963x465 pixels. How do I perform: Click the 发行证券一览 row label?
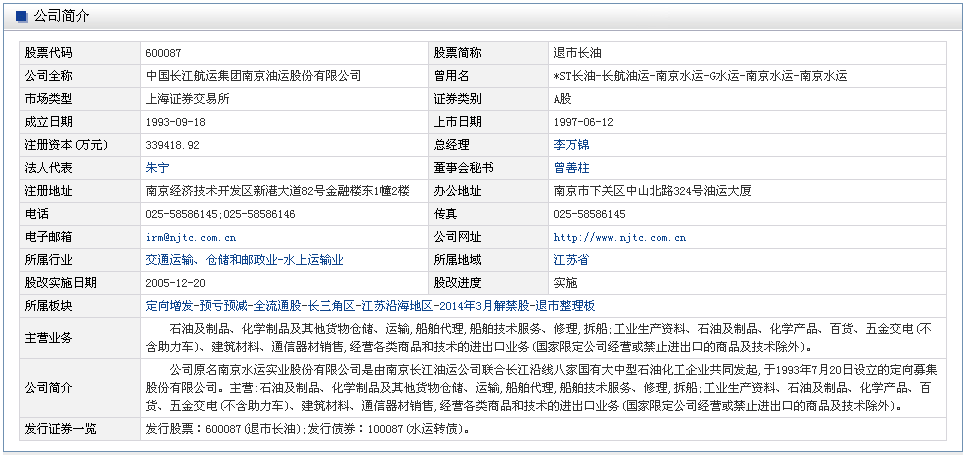tap(60, 429)
